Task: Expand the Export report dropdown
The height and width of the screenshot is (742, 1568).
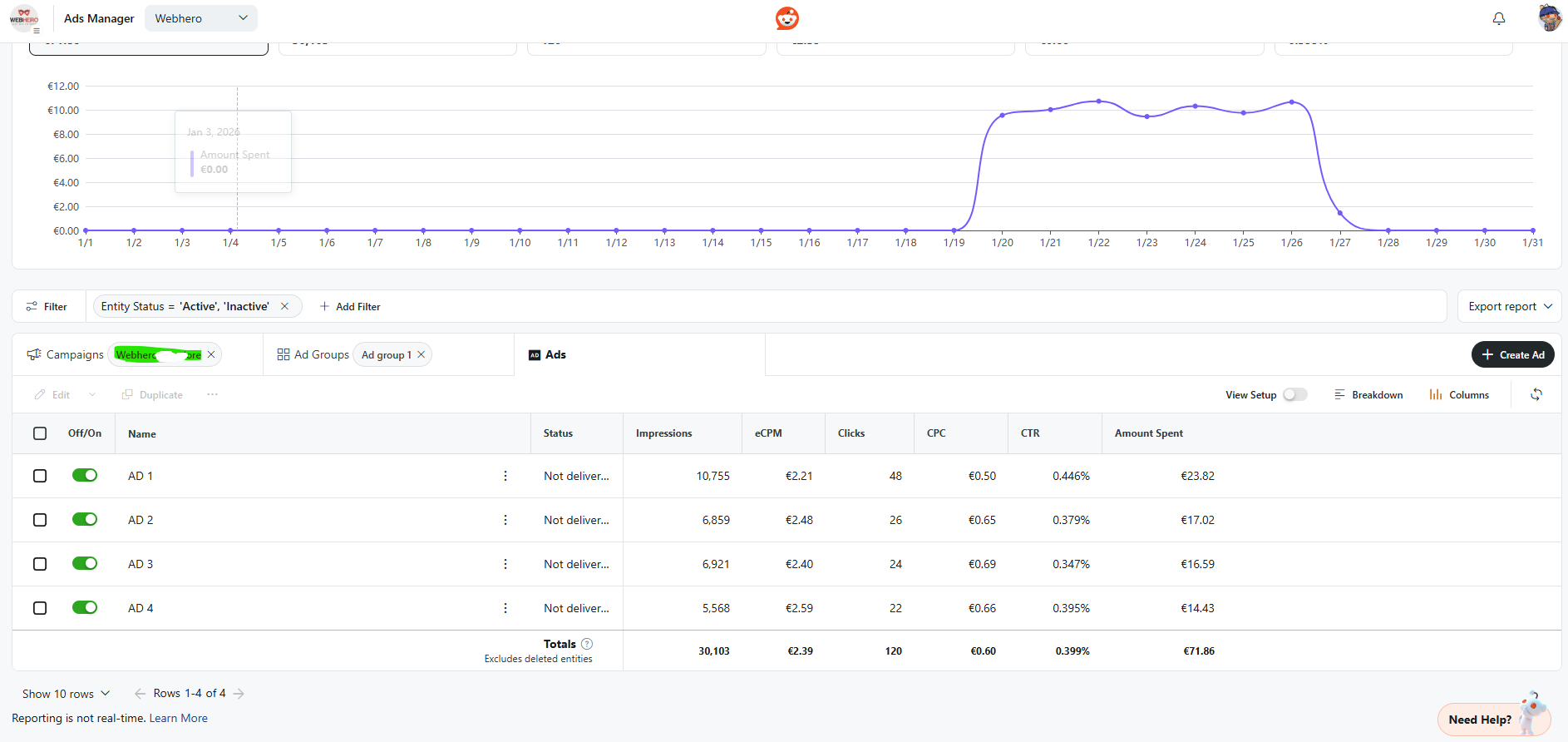Action: [x=1509, y=306]
